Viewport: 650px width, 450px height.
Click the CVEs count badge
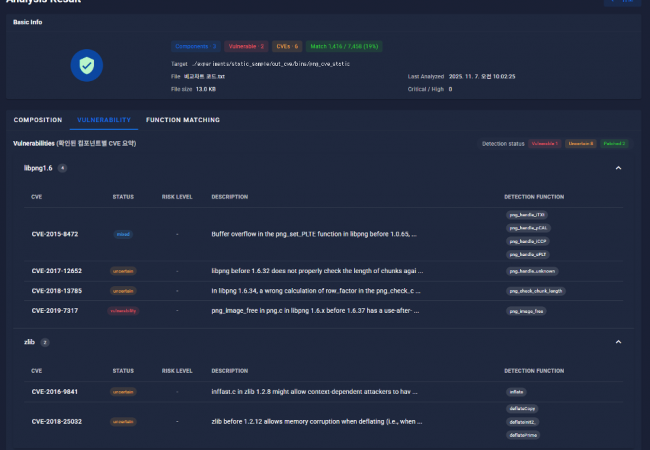click(288, 46)
